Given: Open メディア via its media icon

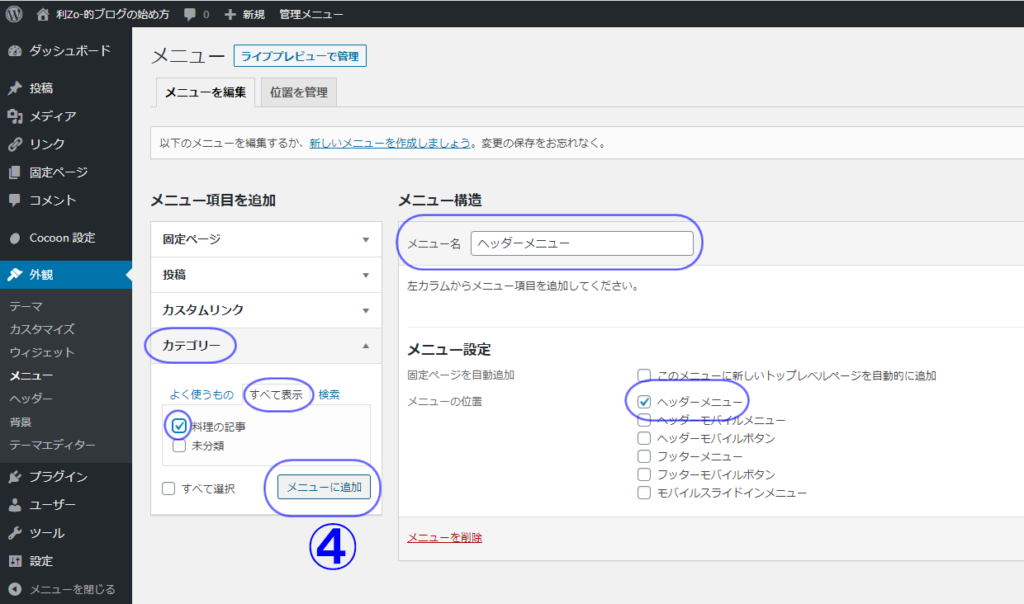Looking at the screenshot, I should click(x=15, y=116).
